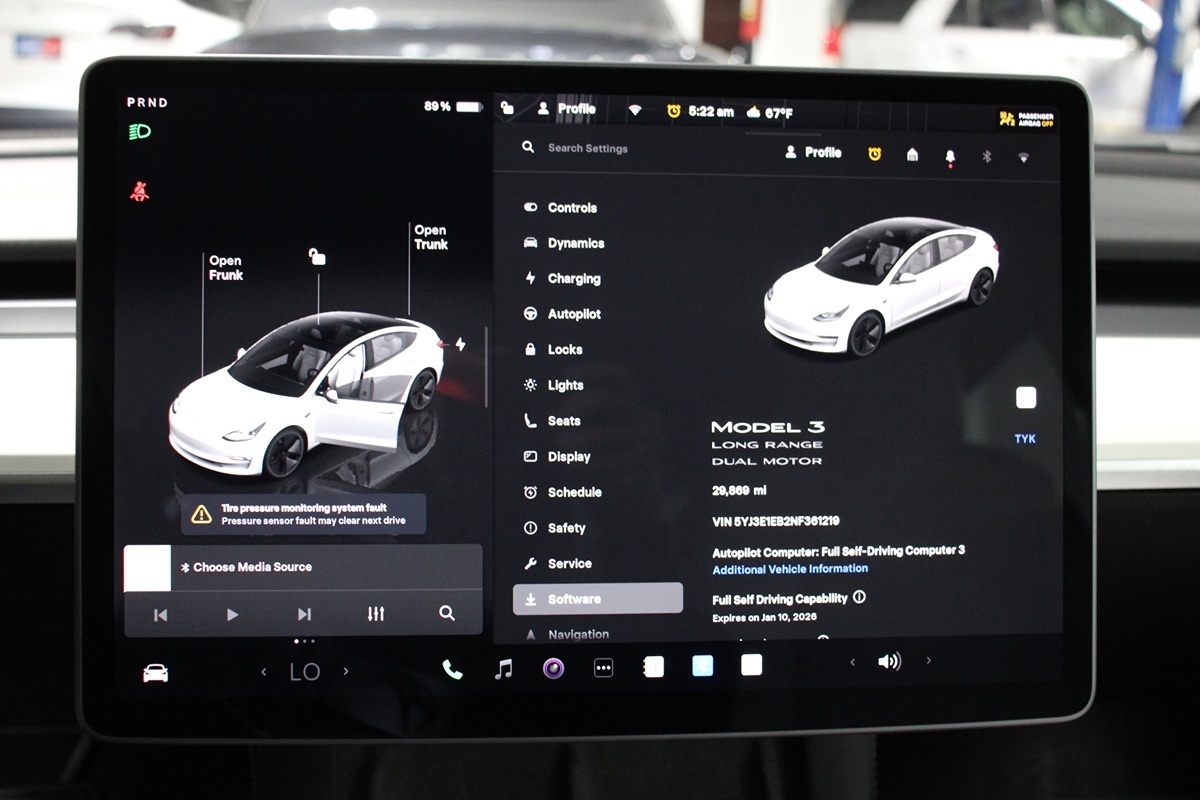The height and width of the screenshot is (800, 1200).
Task: Open the music note app
Action: coord(504,668)
